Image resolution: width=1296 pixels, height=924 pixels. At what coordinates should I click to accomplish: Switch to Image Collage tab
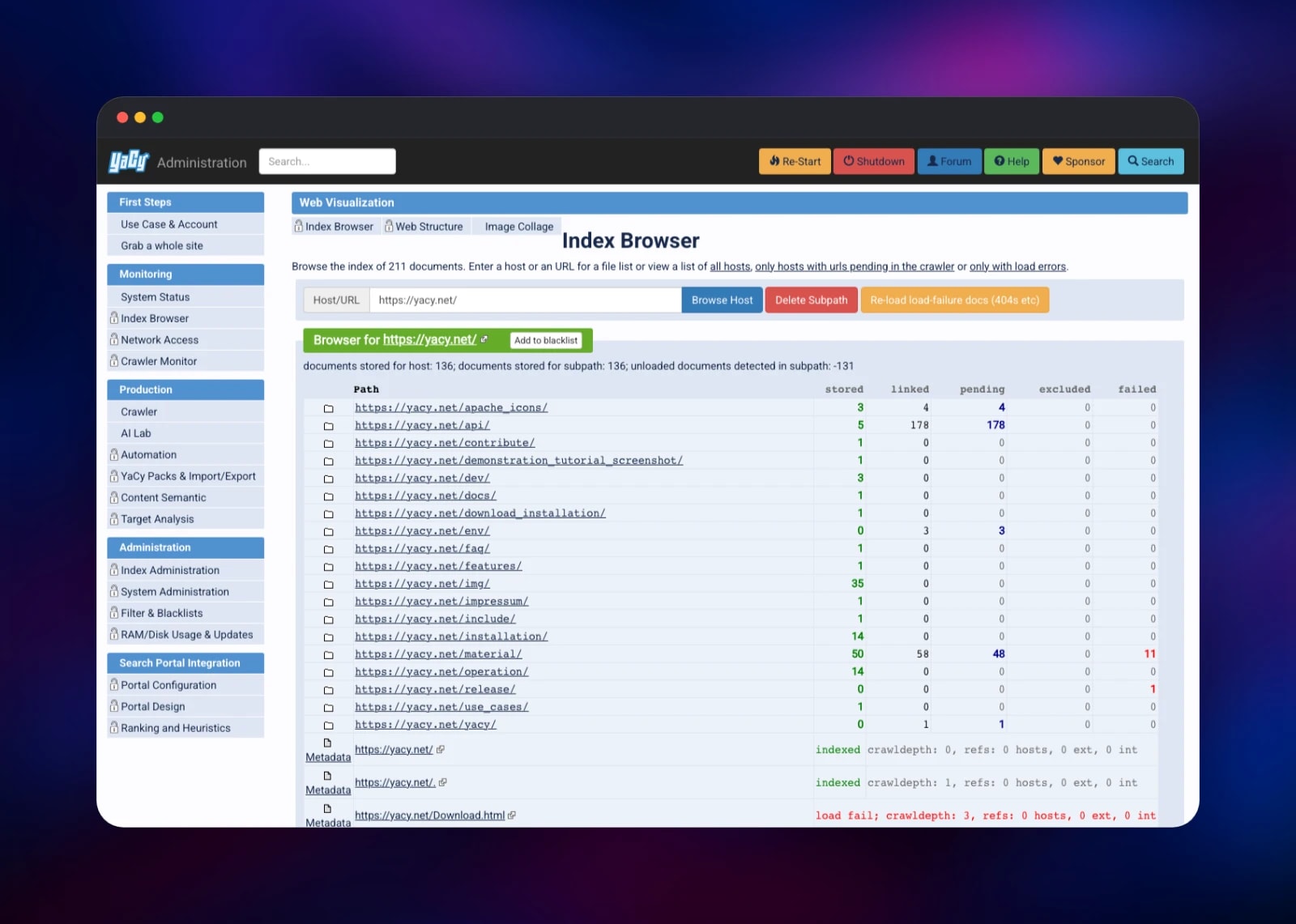518,227
